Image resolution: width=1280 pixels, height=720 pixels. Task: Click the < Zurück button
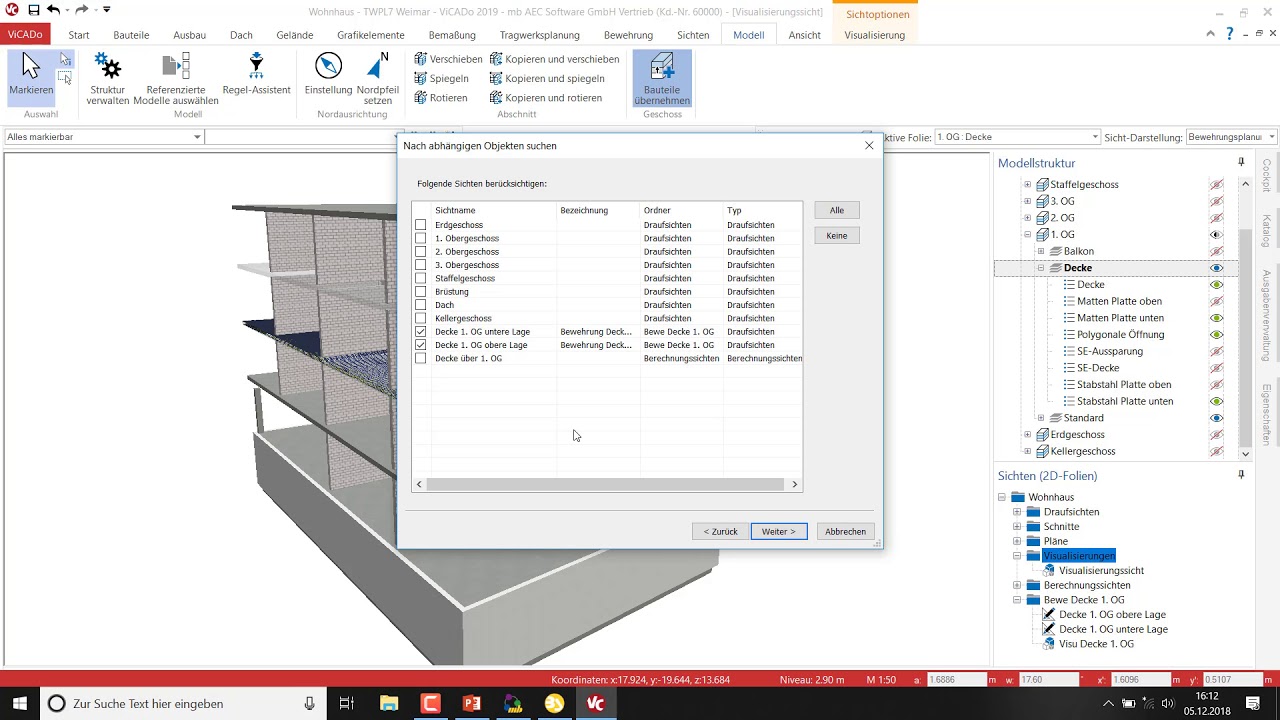pos(720,531)
